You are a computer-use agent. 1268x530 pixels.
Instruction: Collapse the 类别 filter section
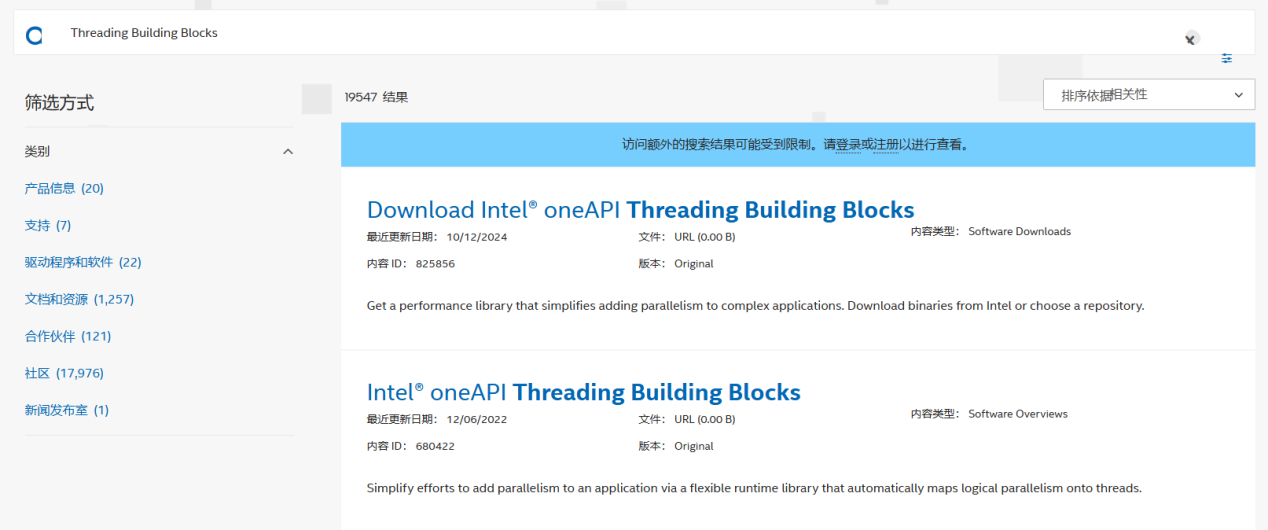tap(288, 152)
